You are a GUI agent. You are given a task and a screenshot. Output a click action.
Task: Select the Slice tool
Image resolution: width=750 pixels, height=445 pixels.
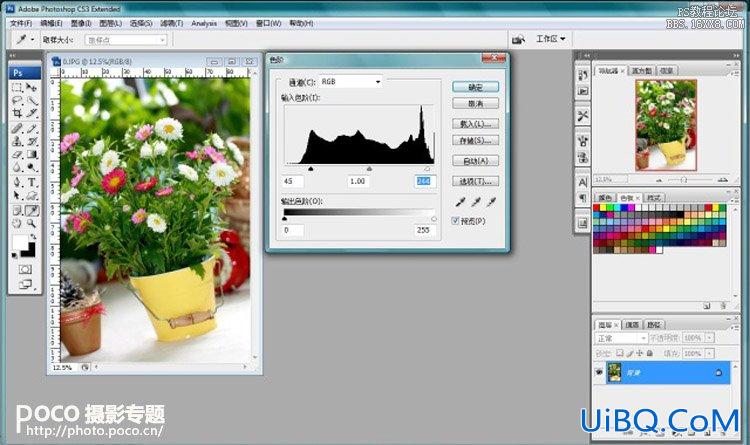tap(32, 113)
